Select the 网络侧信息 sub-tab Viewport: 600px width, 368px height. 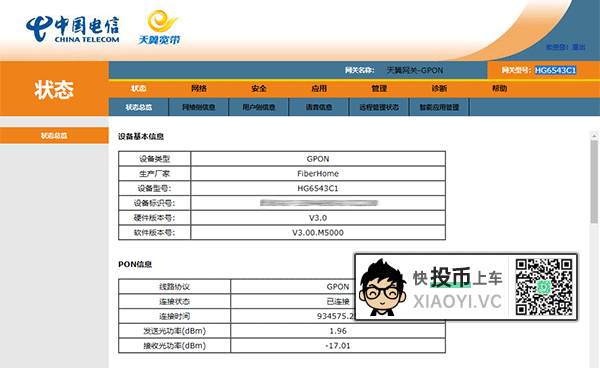199,107
